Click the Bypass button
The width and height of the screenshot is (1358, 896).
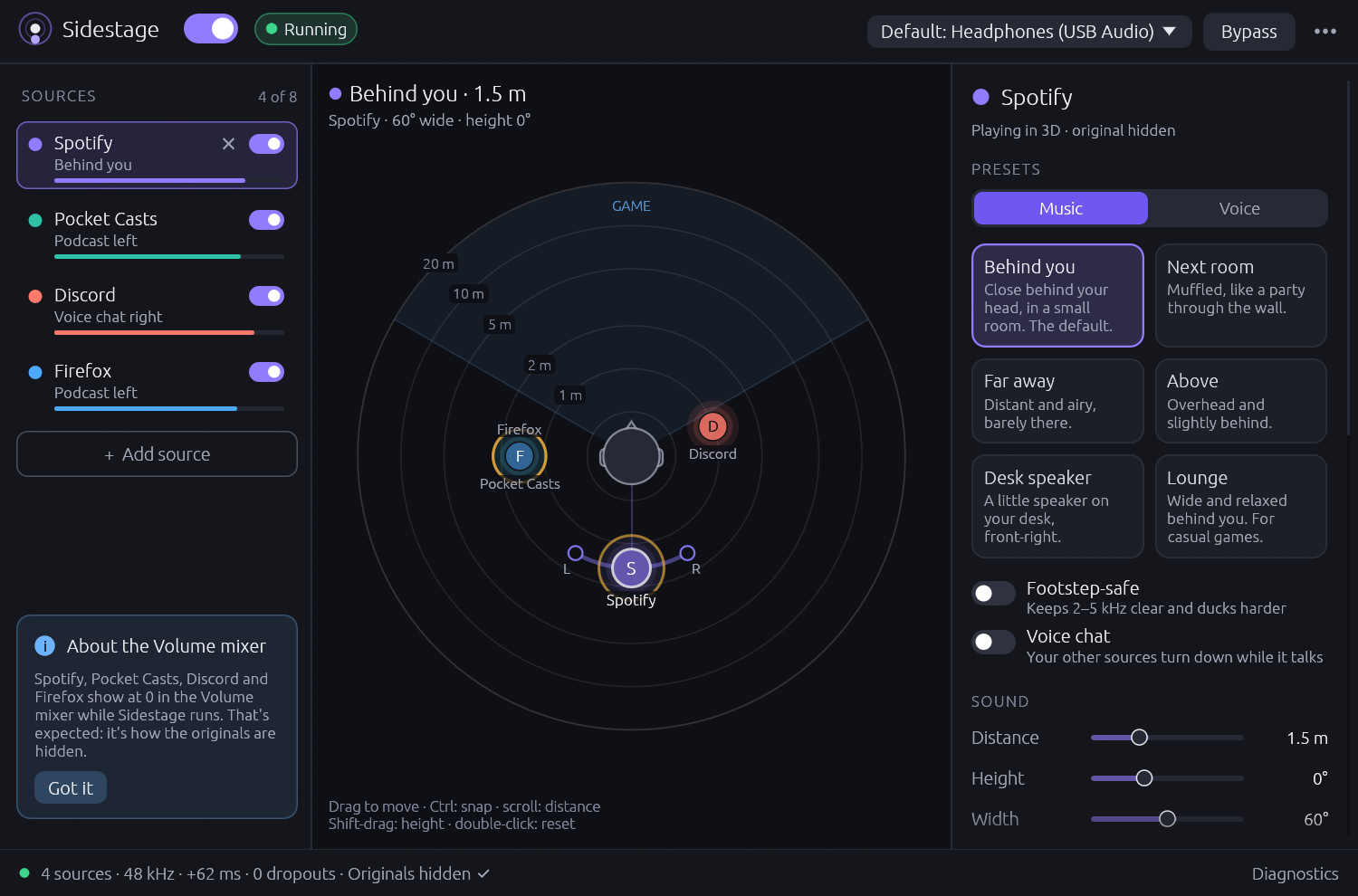pos(1248,32)
